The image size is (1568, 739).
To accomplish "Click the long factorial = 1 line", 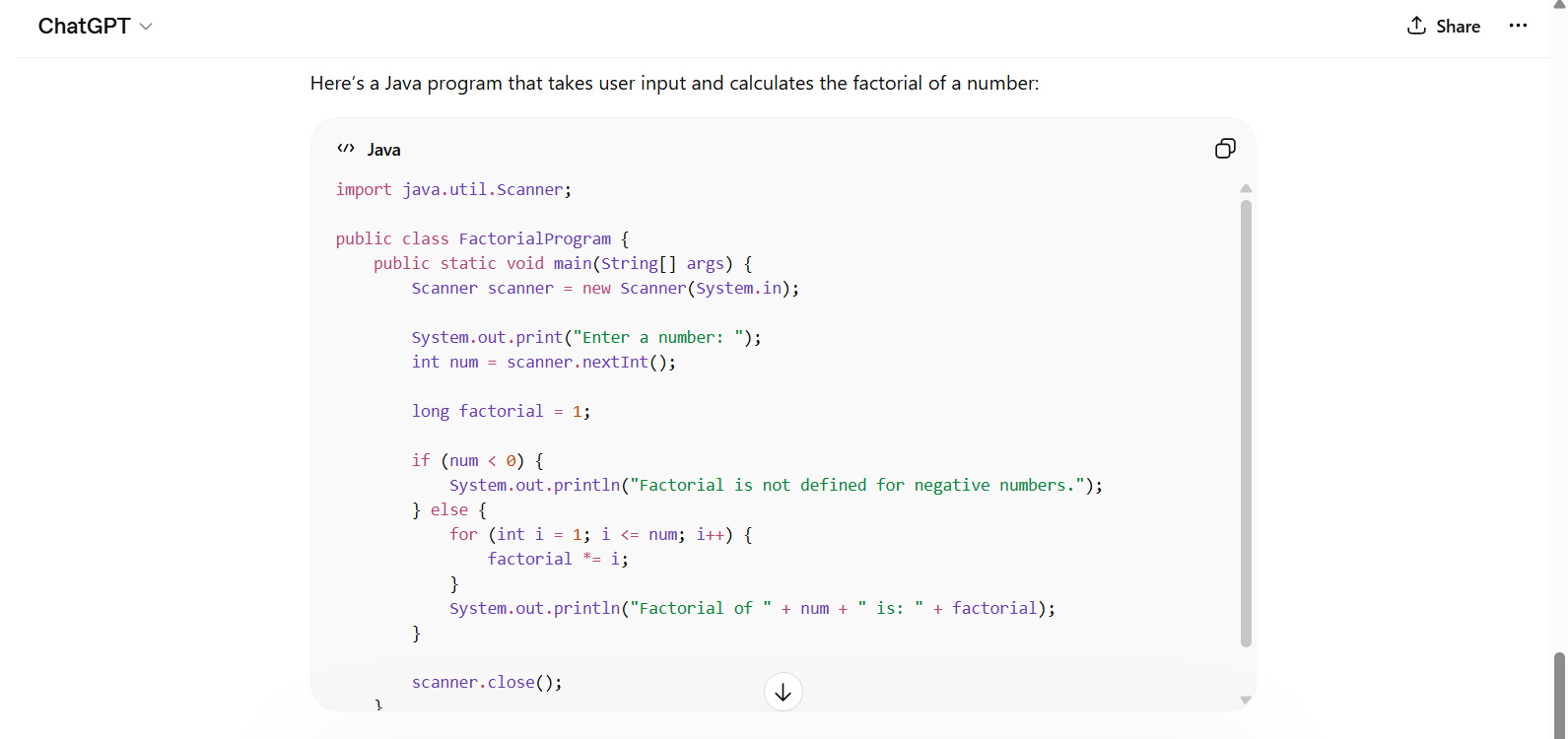I will [x=501, y=411].
